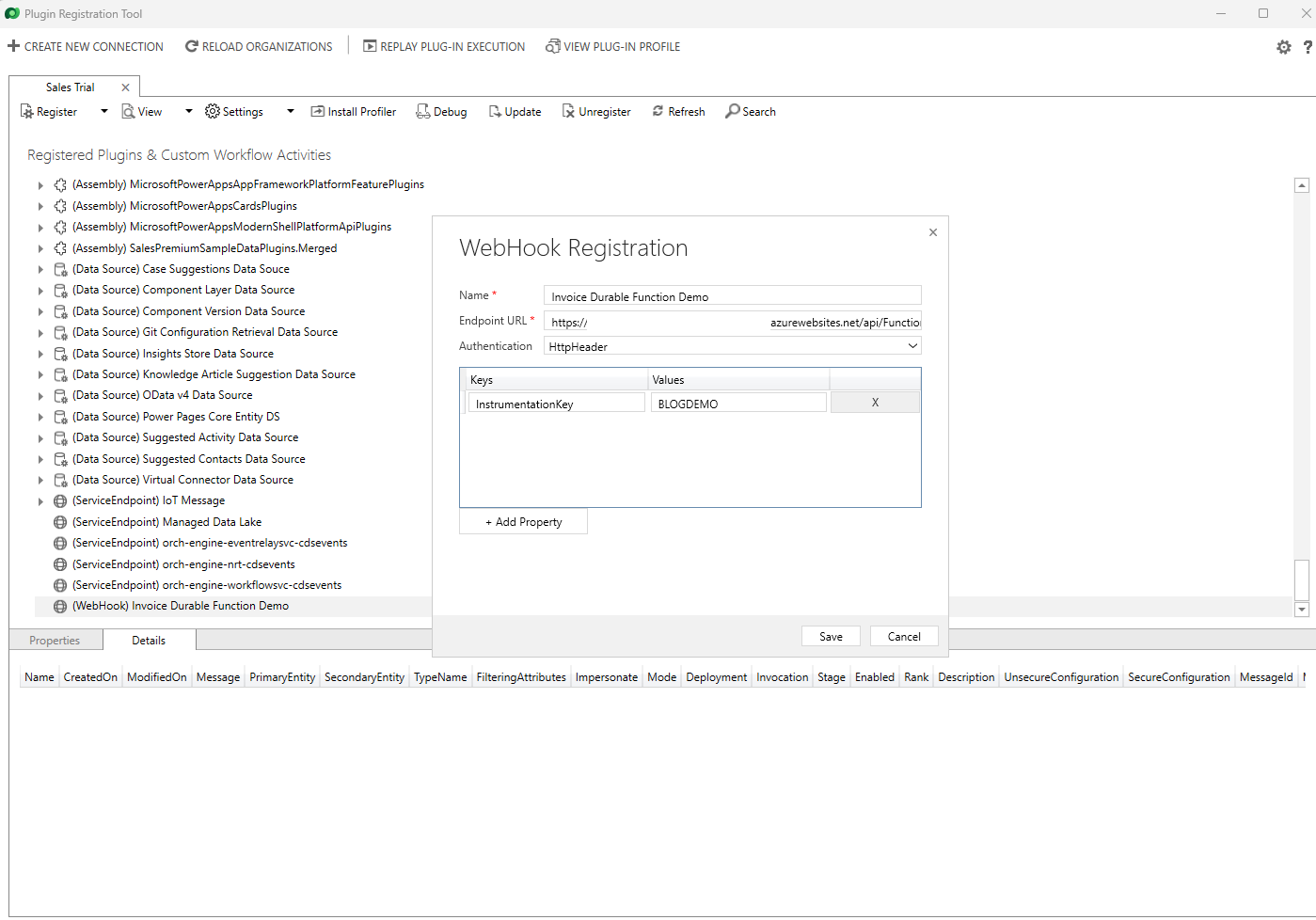1316x920 pixels.
Task: Click the Endpoint URL field
Action: tap(732, 322)
